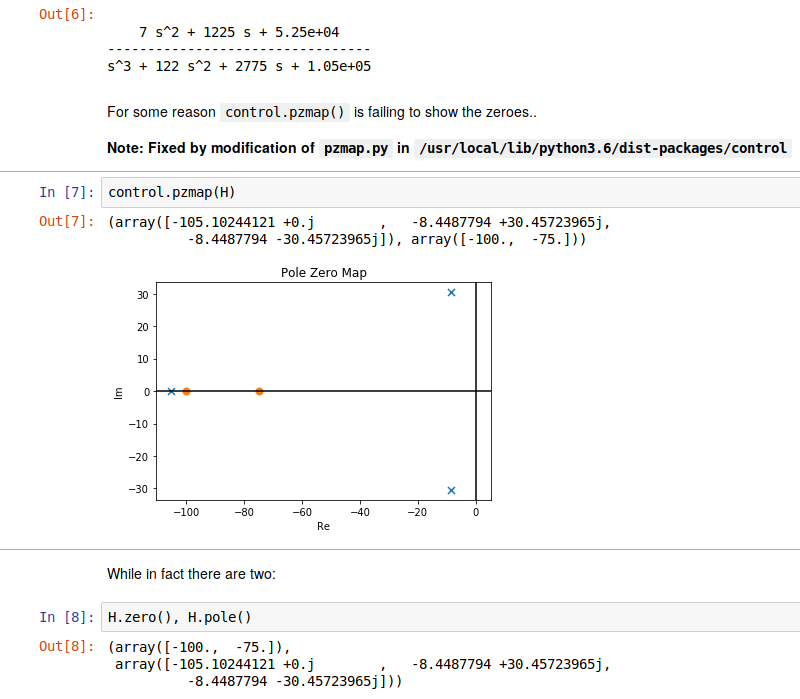Click the denominator 's^3 + 122 s^2 + 2775 s + 1.05e+05'
800x699 pixels.
coord(239,66)
